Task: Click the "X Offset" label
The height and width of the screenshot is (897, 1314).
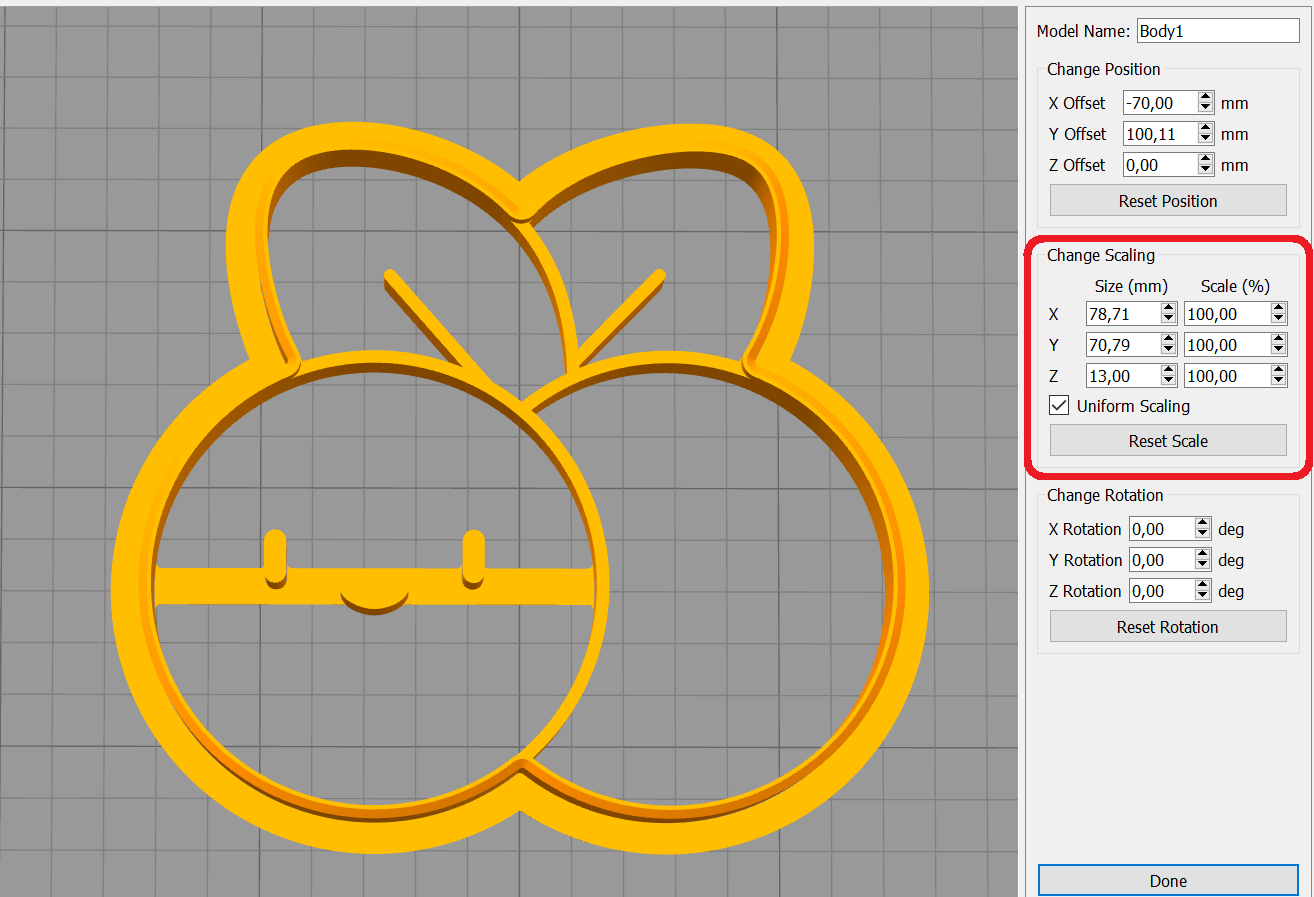Action: [x=1077, y=103]
